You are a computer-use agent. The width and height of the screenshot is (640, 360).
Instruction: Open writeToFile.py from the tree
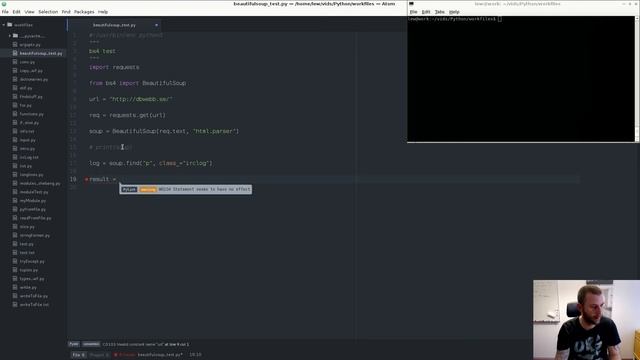pyautogui.click(x=33, y=296)
